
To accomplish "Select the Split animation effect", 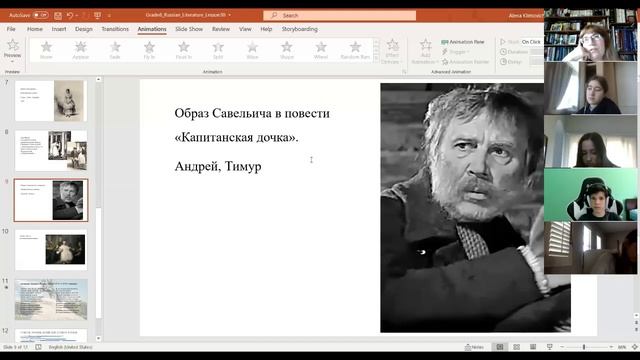I will pos(218,50).
